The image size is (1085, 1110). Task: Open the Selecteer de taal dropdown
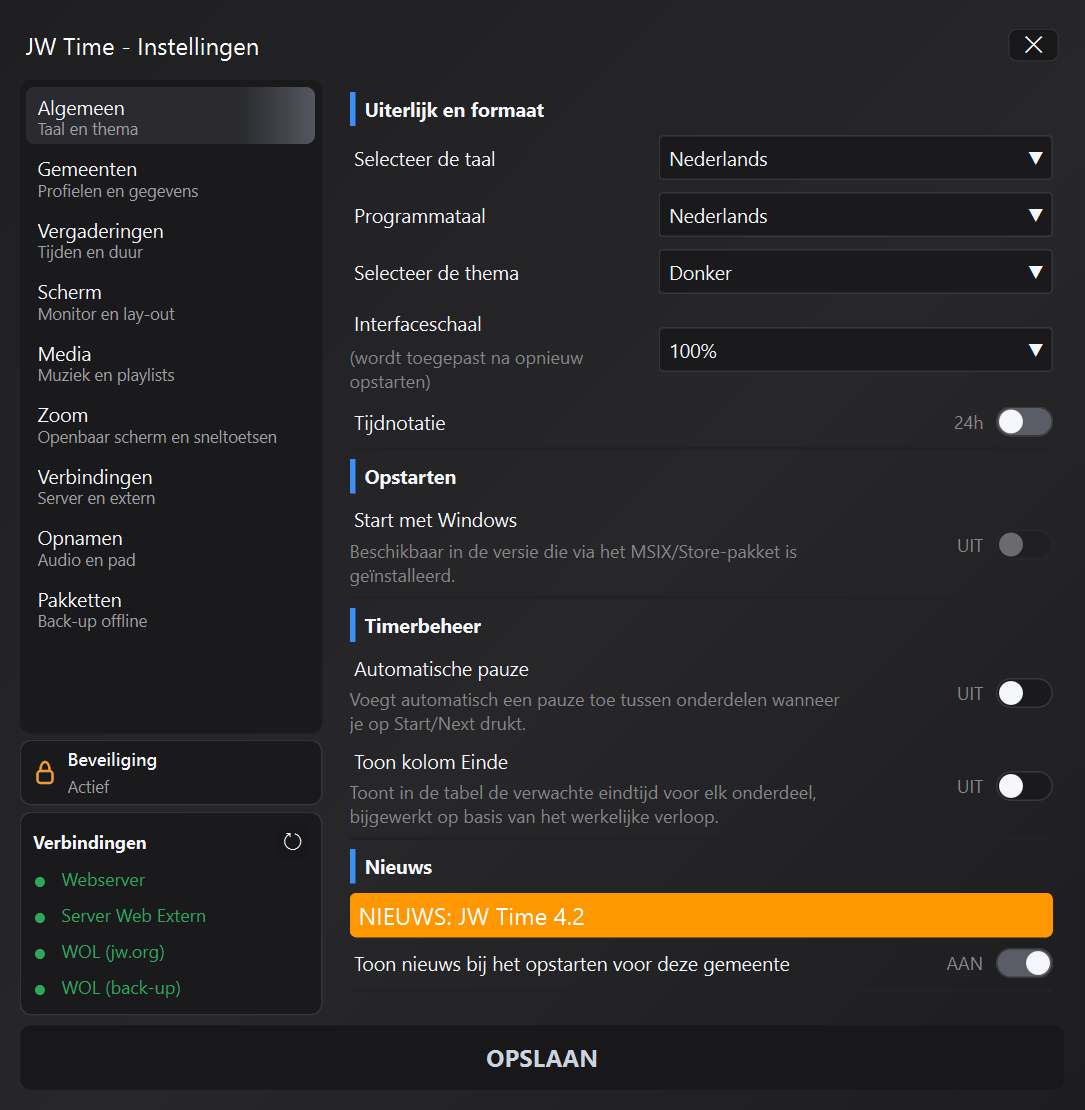click(x=855, y=158)
